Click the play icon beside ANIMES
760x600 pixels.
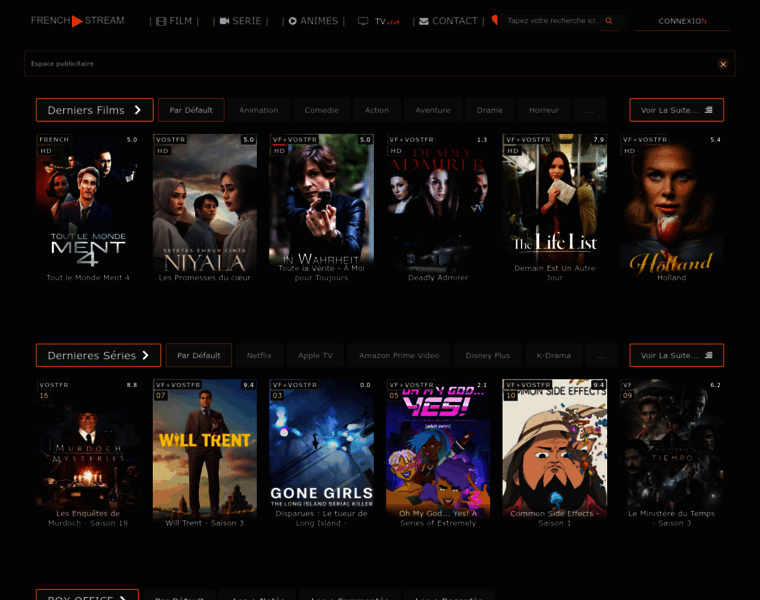tap(293, 21)
